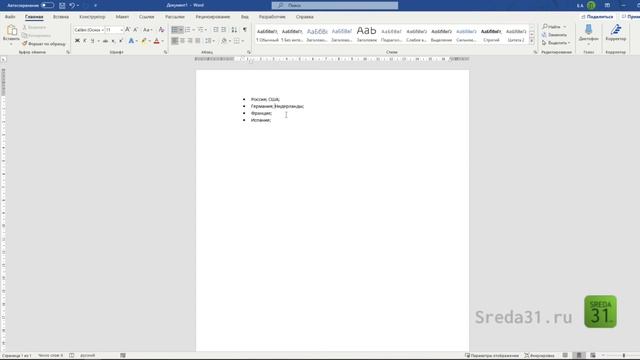
Task: Select the Обычный (Normal) style
Action: (x=267, y=35)
